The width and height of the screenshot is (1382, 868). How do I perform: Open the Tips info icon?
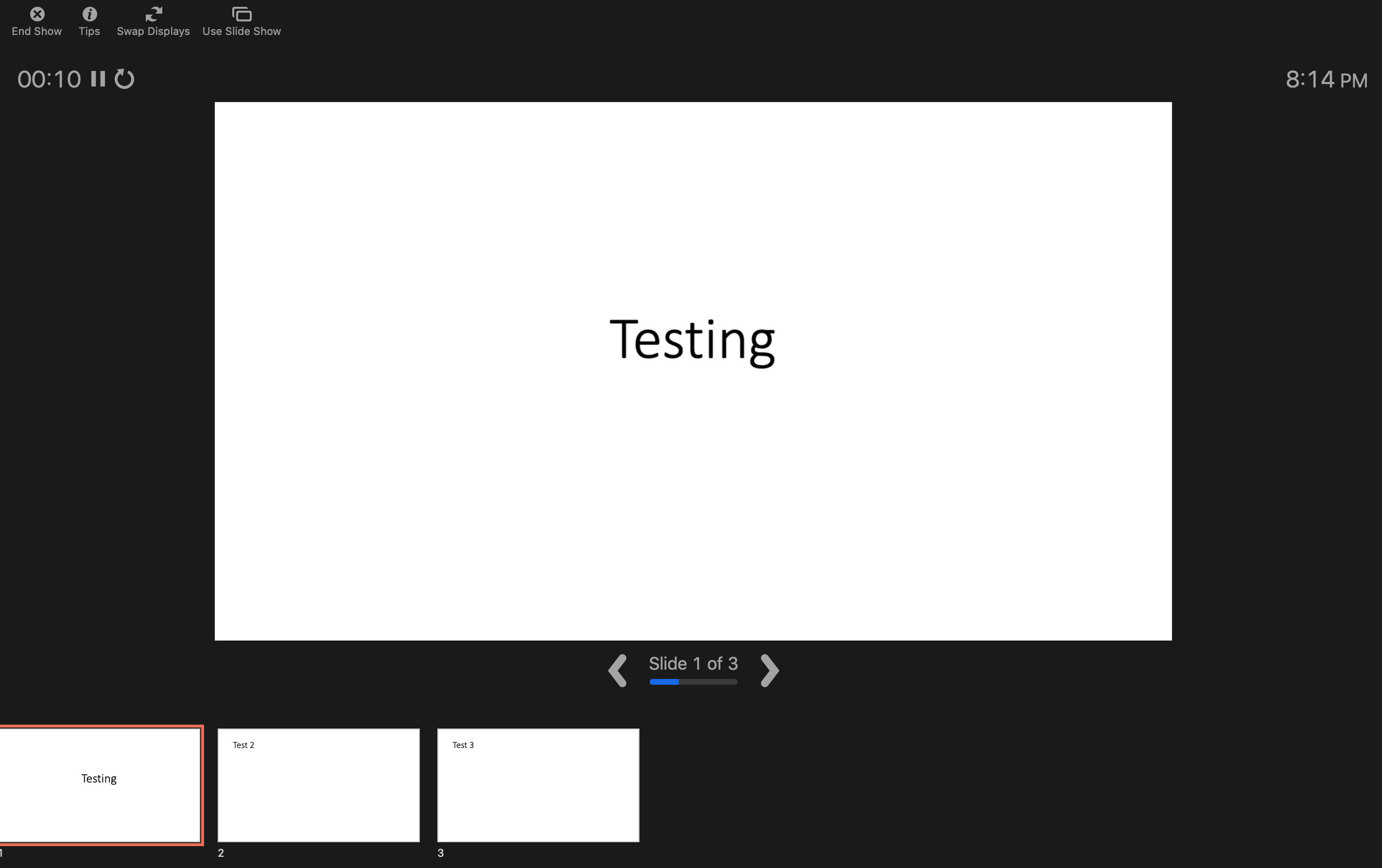pyautogui.click(x=89, y=14)
